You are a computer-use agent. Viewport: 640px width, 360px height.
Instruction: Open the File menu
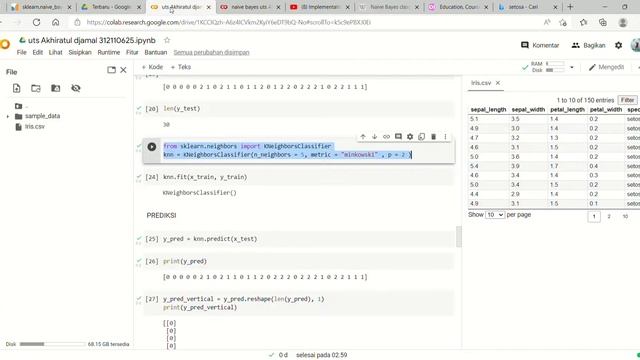coord(22,52)
